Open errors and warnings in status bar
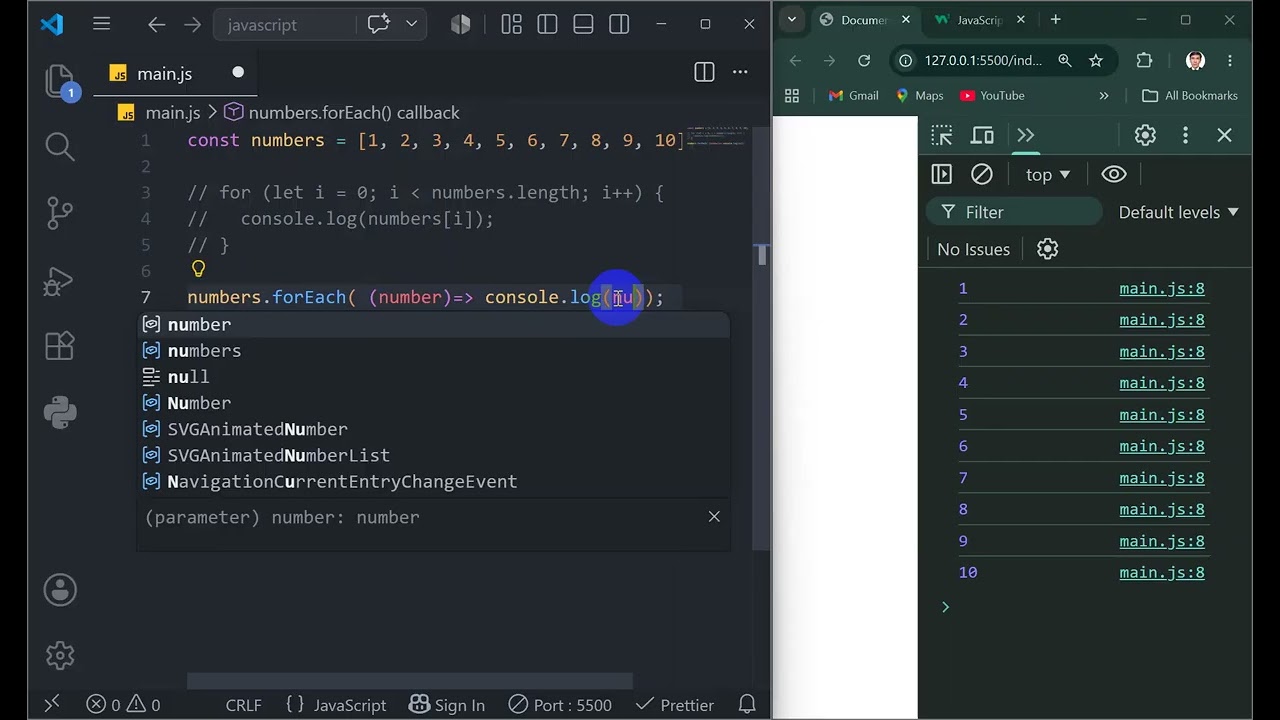Screen dimensions: 1280x720 123,705
